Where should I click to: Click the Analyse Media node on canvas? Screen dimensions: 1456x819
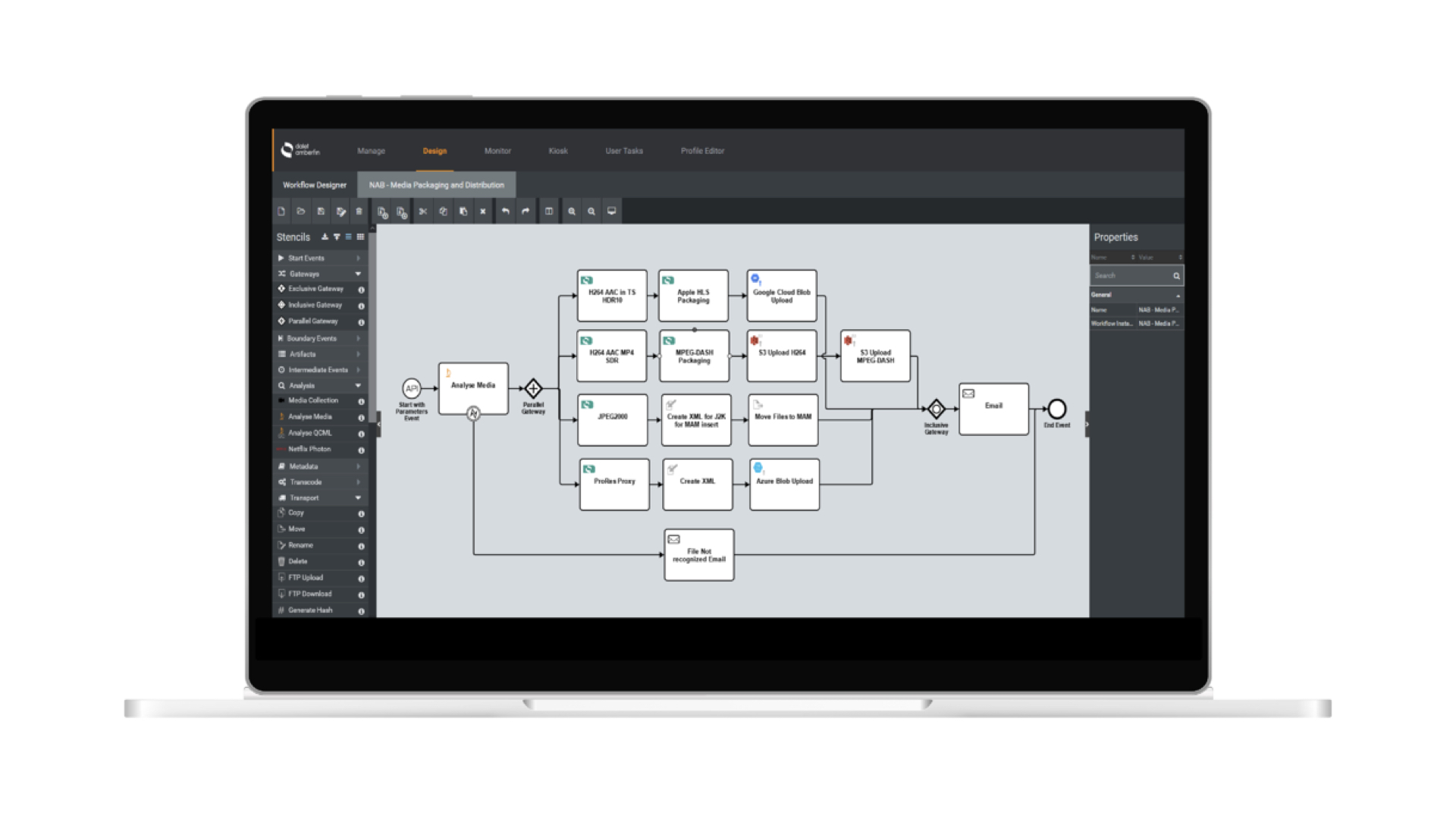pyautogui.click(x=474, y=387)
